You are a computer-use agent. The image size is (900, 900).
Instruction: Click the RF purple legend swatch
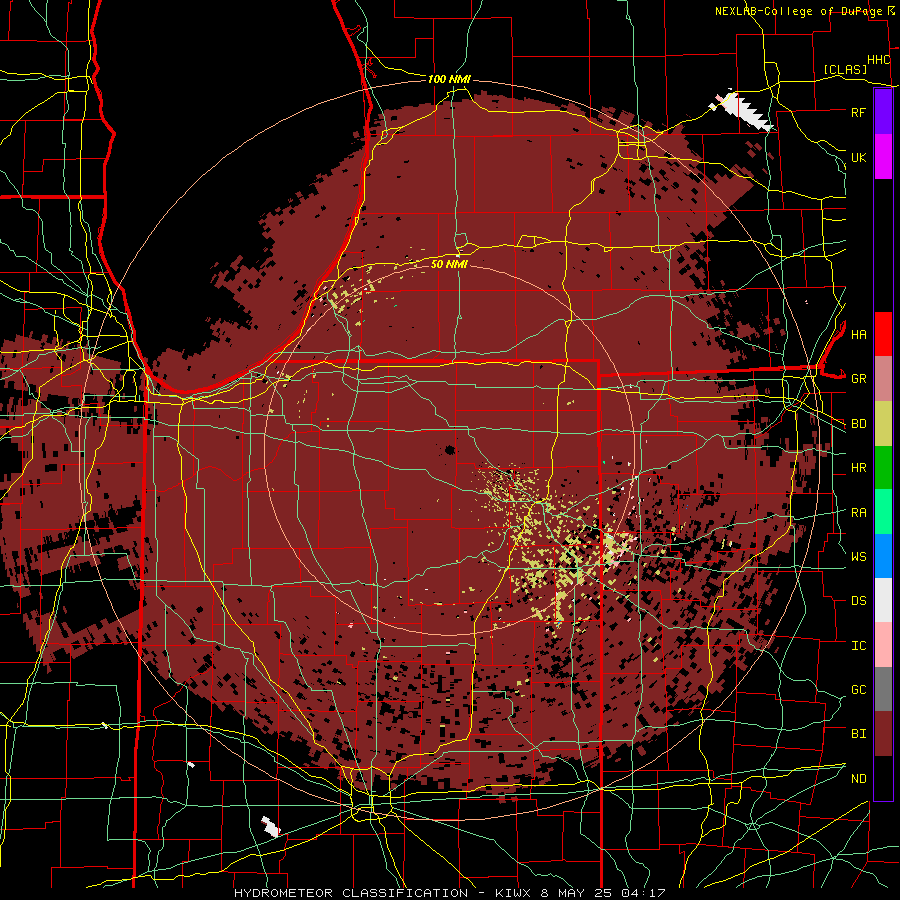(x=883, y=112)
